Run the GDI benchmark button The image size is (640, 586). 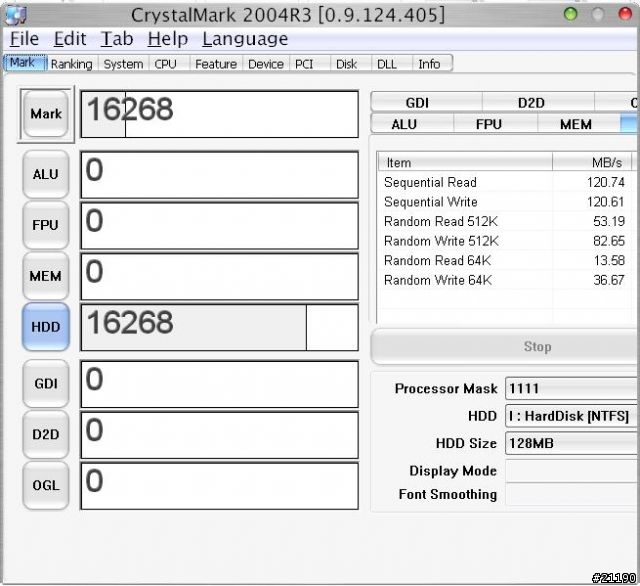tap(46, 384)
